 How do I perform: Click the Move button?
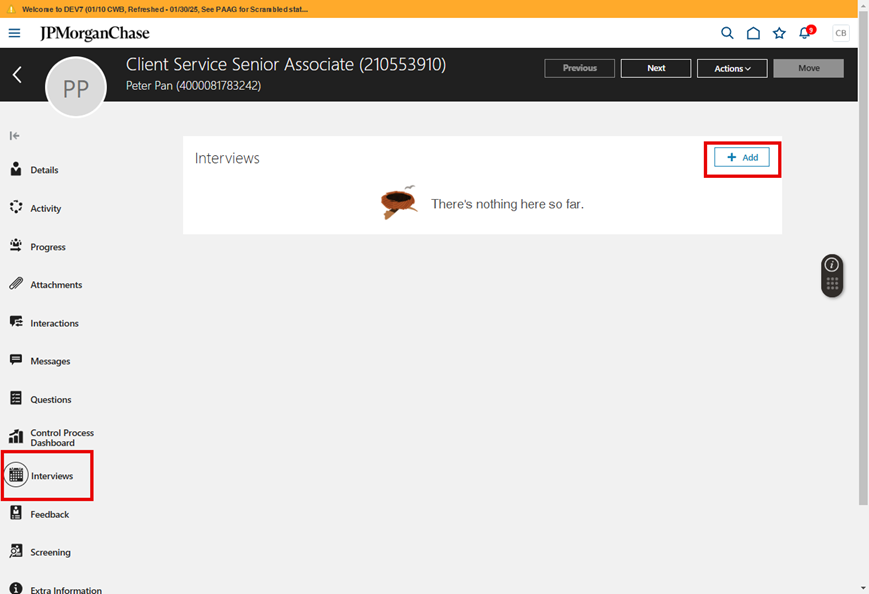809,68
